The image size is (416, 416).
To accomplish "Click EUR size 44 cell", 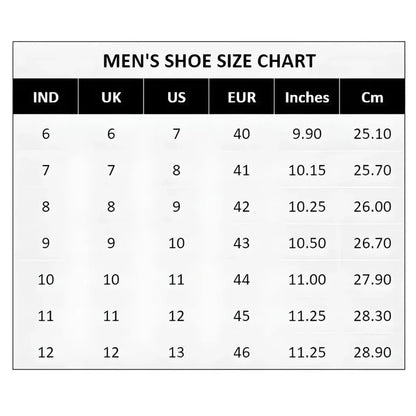I will (x=242, y=279).
